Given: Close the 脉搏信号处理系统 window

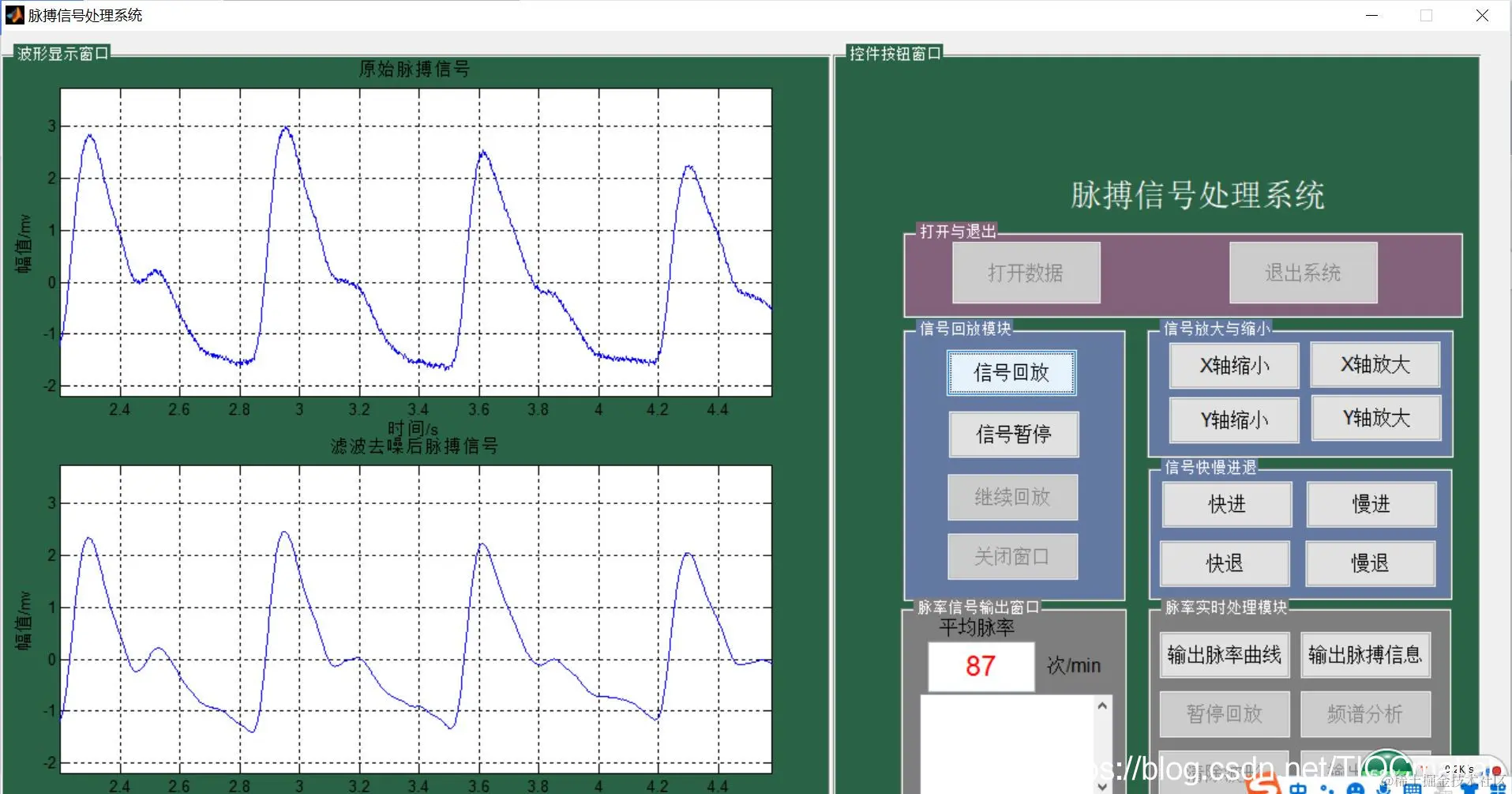Looking at the screenshot, I should coord(1482,15).
